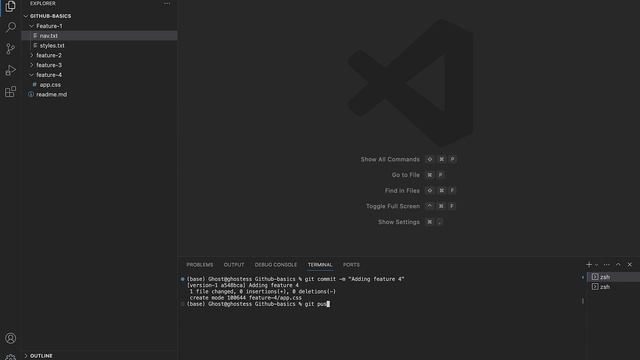
Task: Open the Source Control view icon
Action: click(10, 49)
